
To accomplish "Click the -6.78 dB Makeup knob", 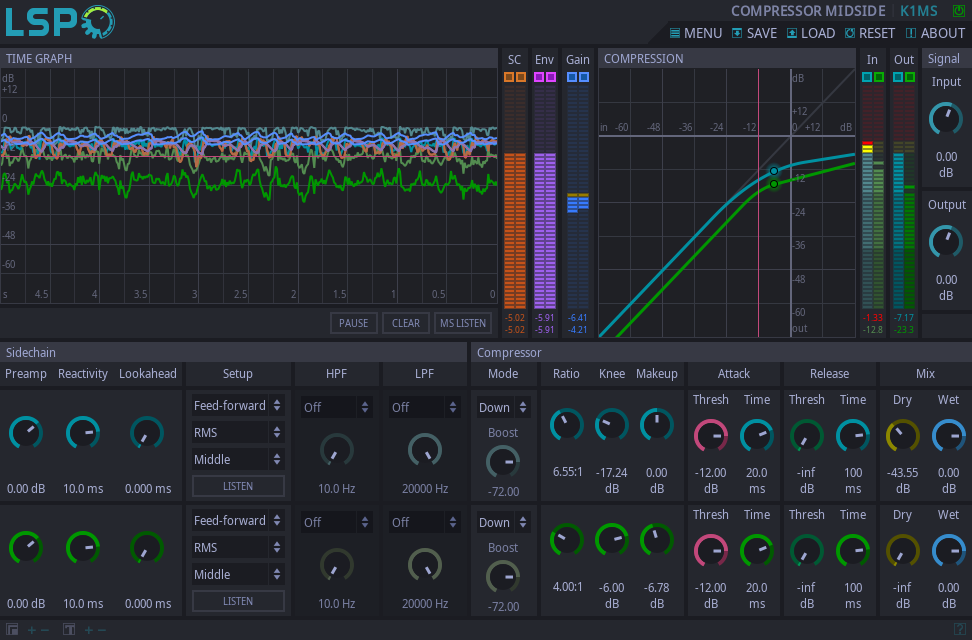I will (x=656, y=540).
